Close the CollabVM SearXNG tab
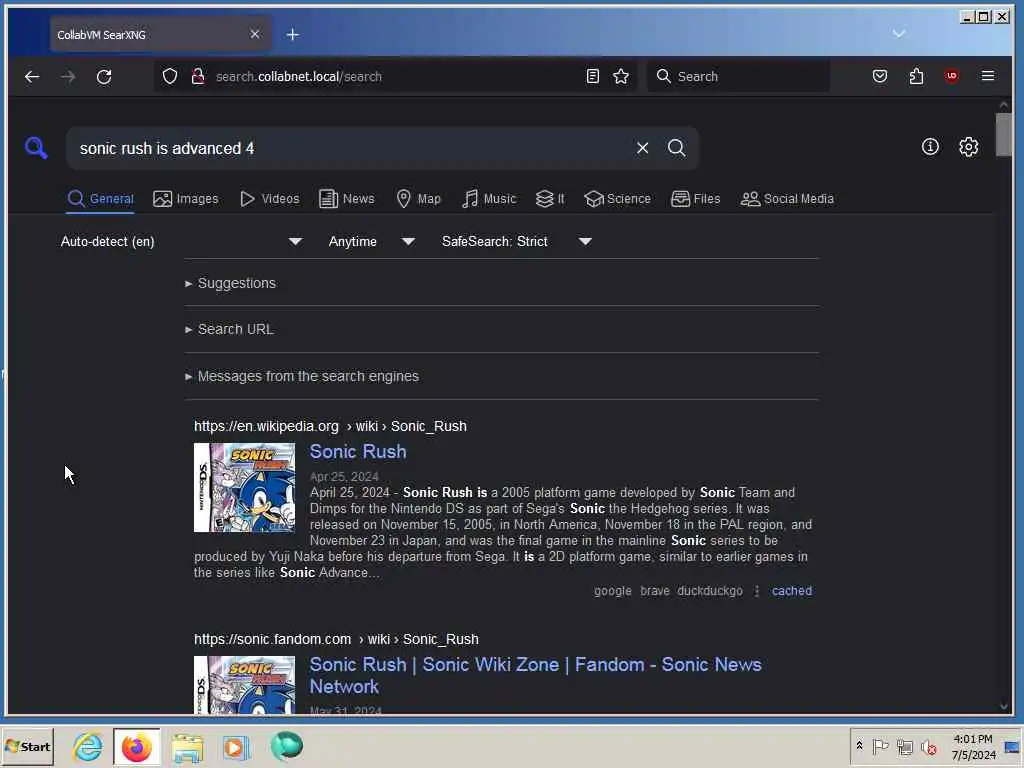The height and width of the screenshot is (768, 1024). (x=255, y=34)
